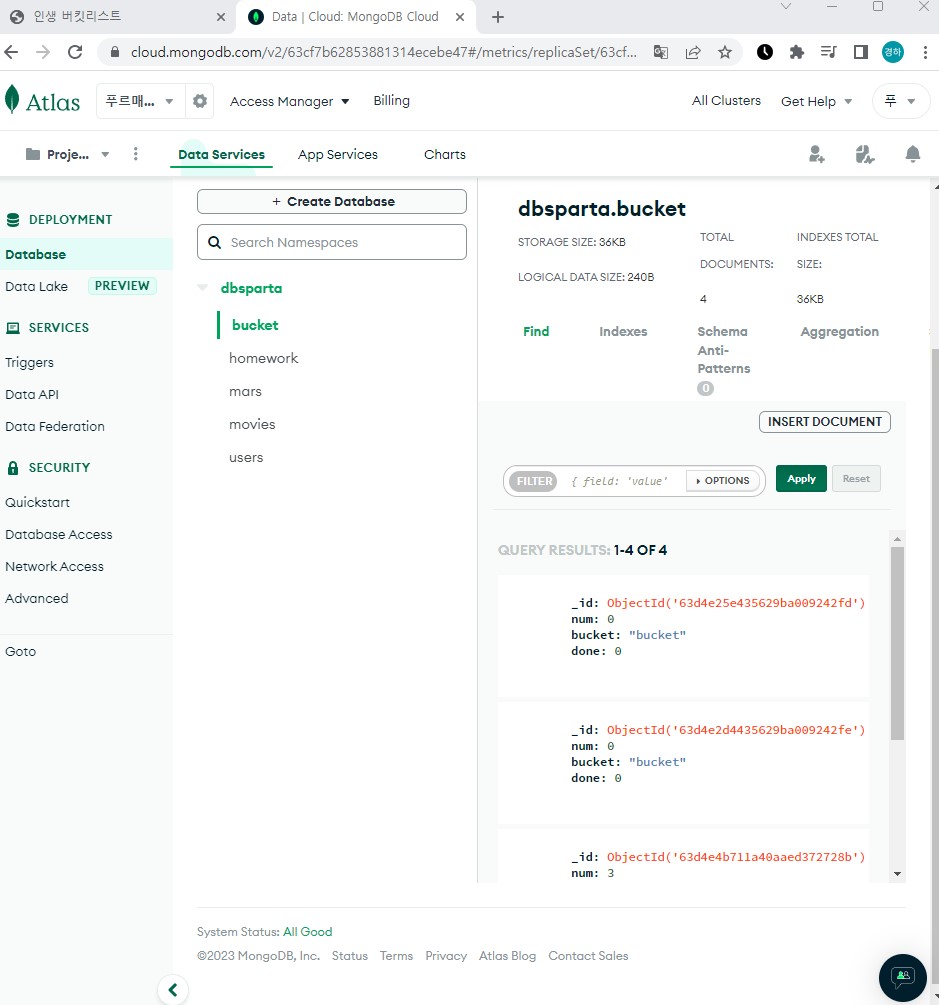Click the share page icon

693,52
